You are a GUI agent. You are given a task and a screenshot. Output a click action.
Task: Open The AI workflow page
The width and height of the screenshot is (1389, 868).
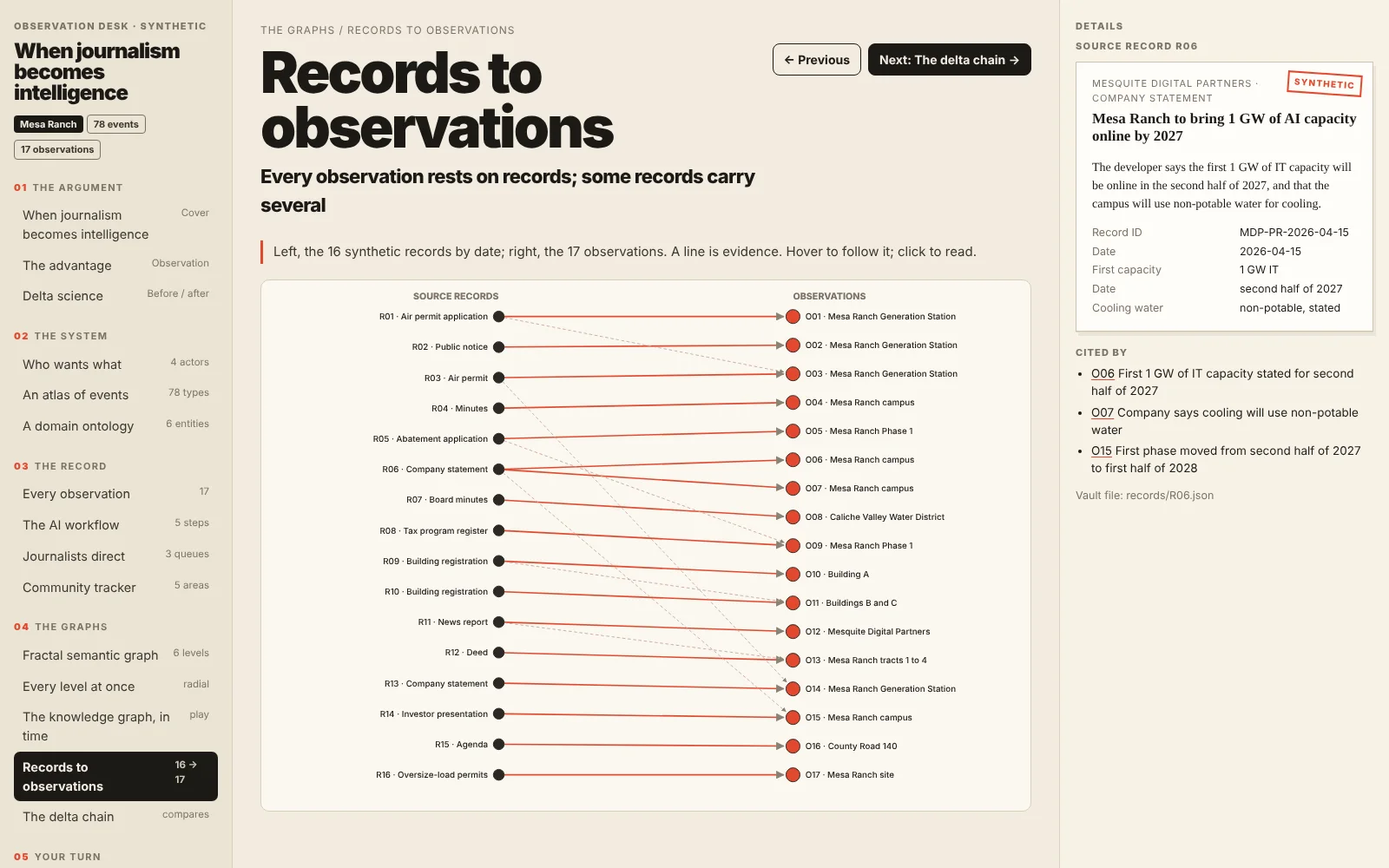coord(115,525)
